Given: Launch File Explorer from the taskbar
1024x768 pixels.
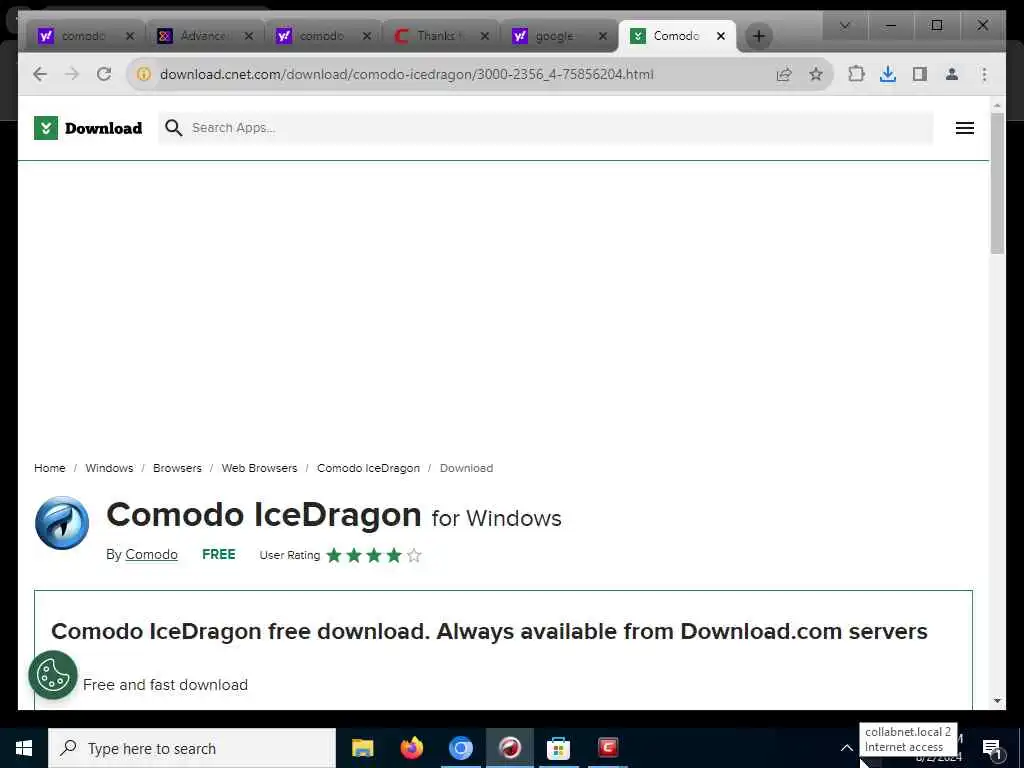Looking at the screenshot, I should pos(362,748).
